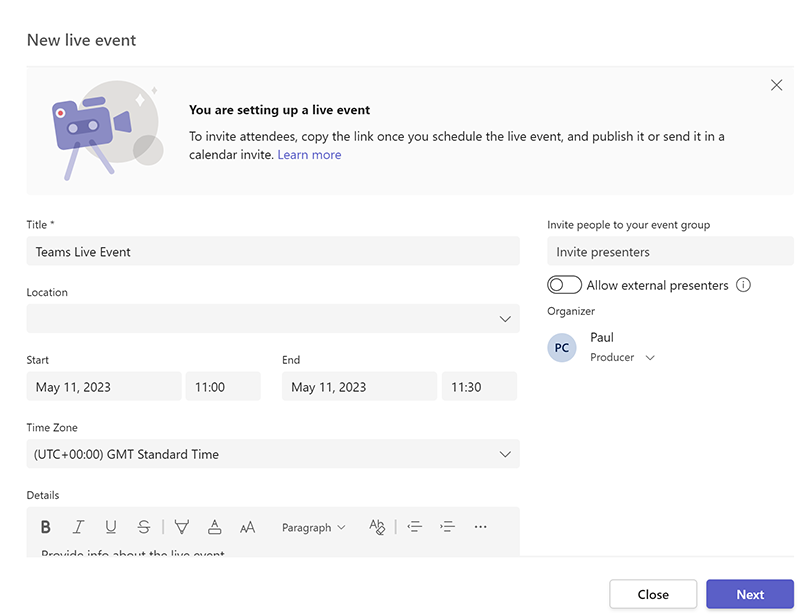Click the Next button

tap(749, 593)
